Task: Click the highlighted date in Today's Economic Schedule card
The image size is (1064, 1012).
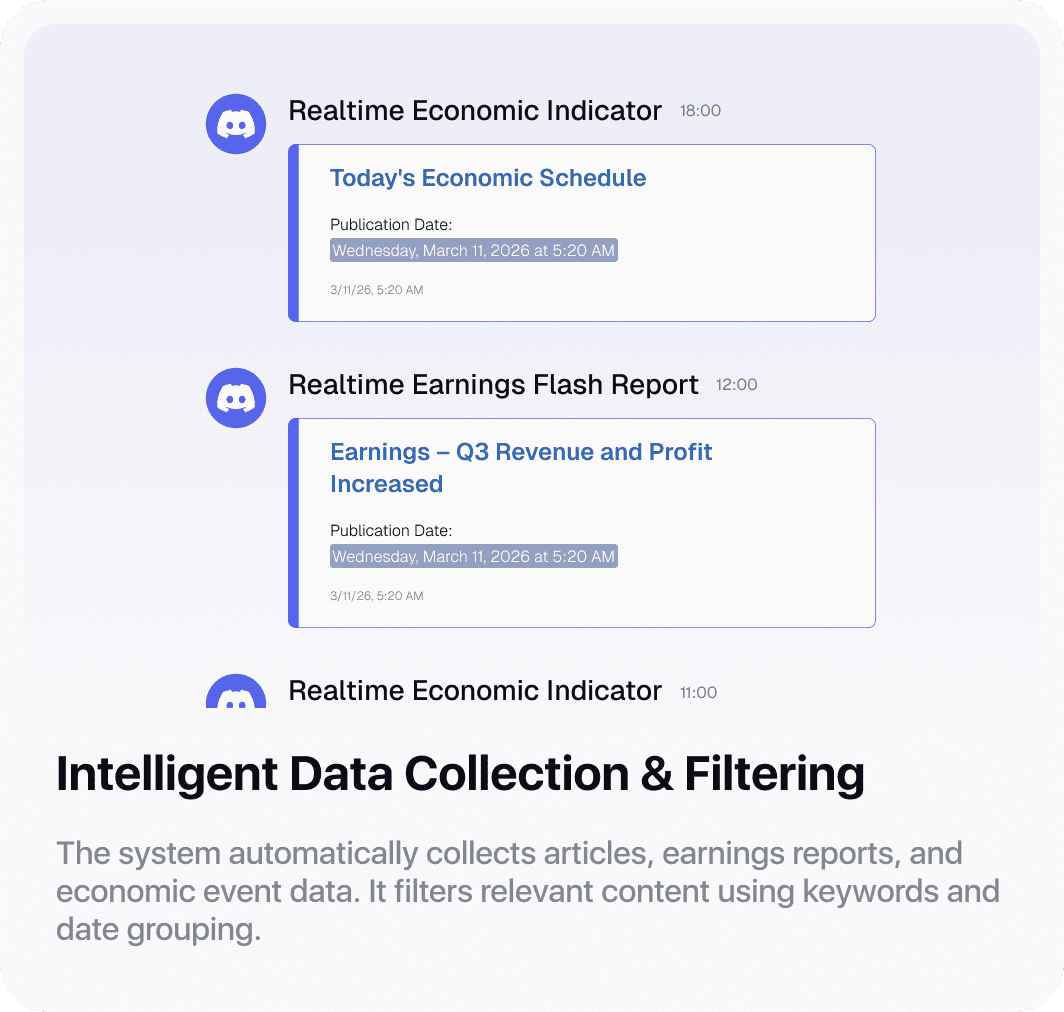Action: (473, 251)
